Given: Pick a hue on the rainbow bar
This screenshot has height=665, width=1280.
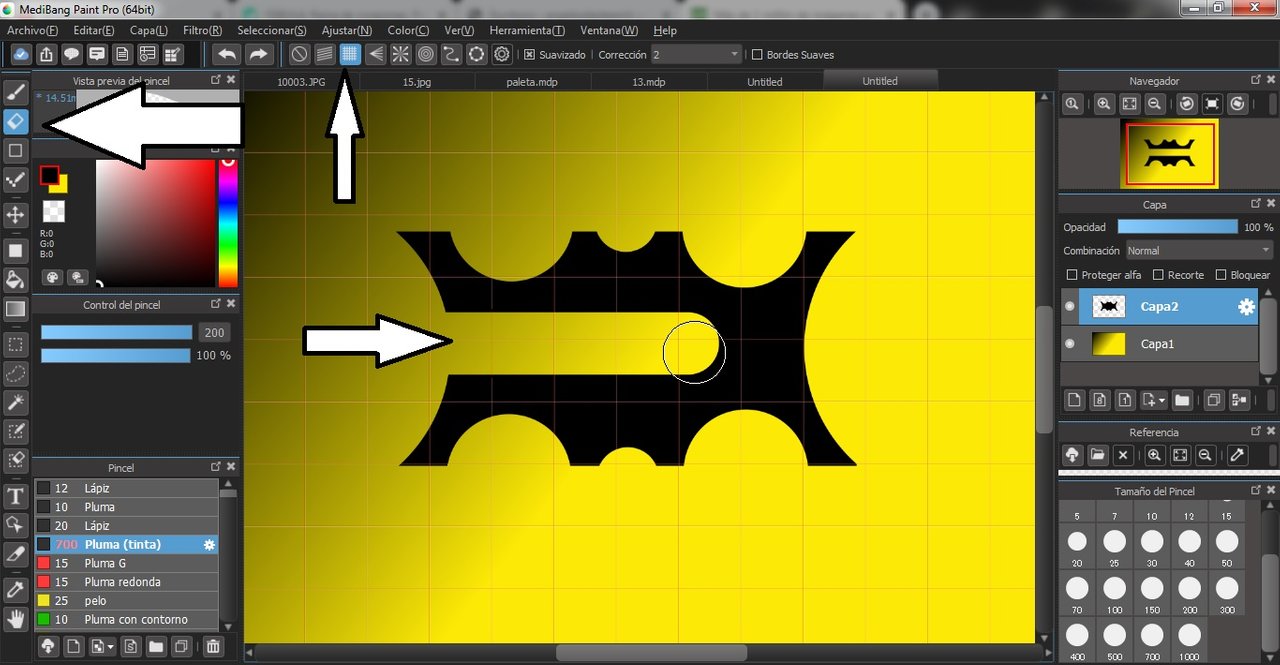Looking at the screenshot, I should 228,222.
